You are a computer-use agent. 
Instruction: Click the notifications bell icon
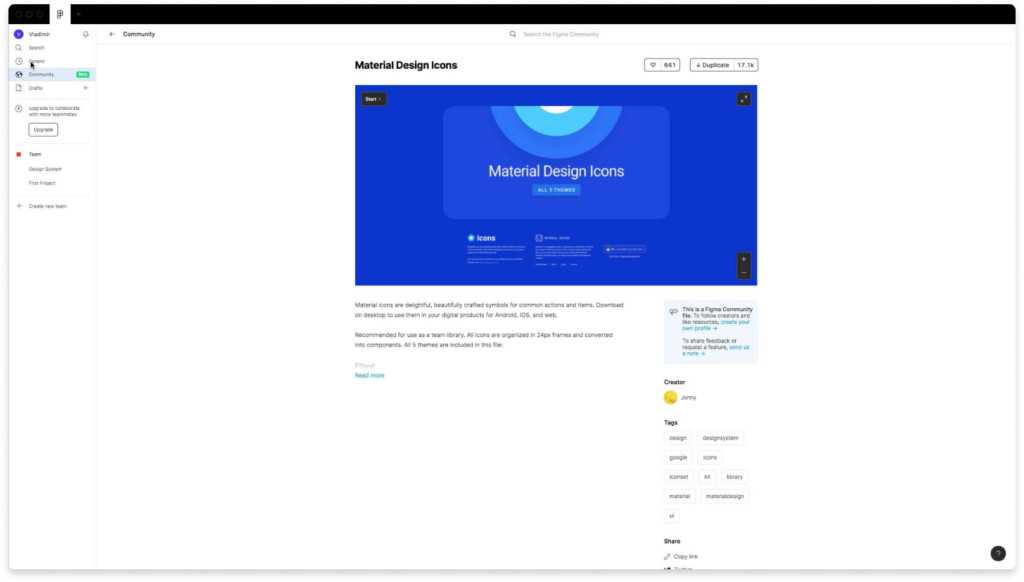(86, 34)
